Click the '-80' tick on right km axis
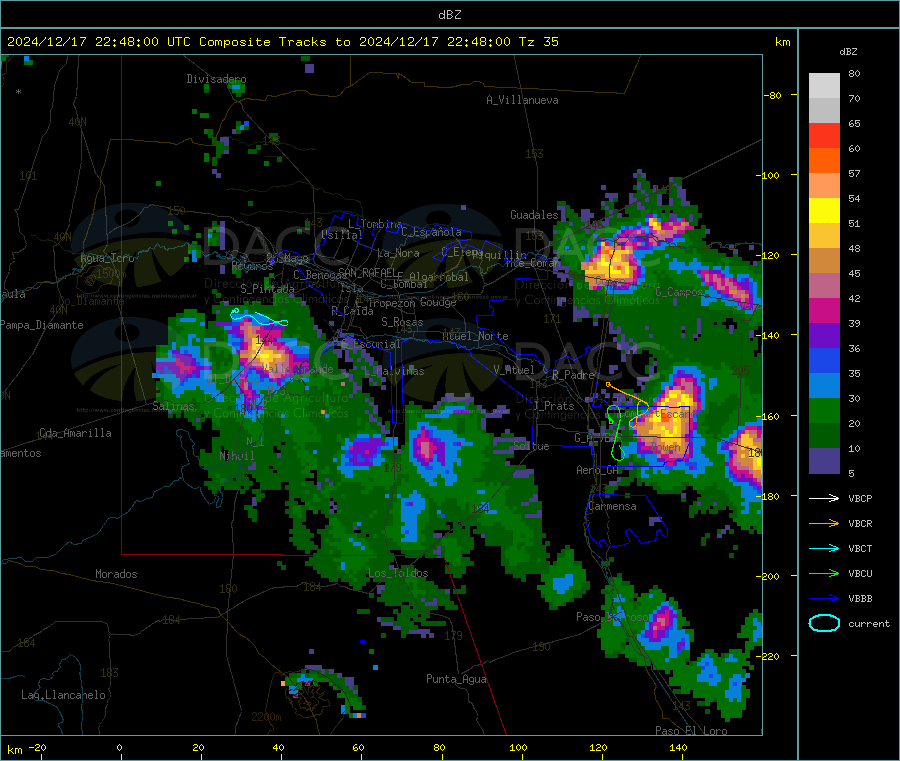 tap(772, 95)
